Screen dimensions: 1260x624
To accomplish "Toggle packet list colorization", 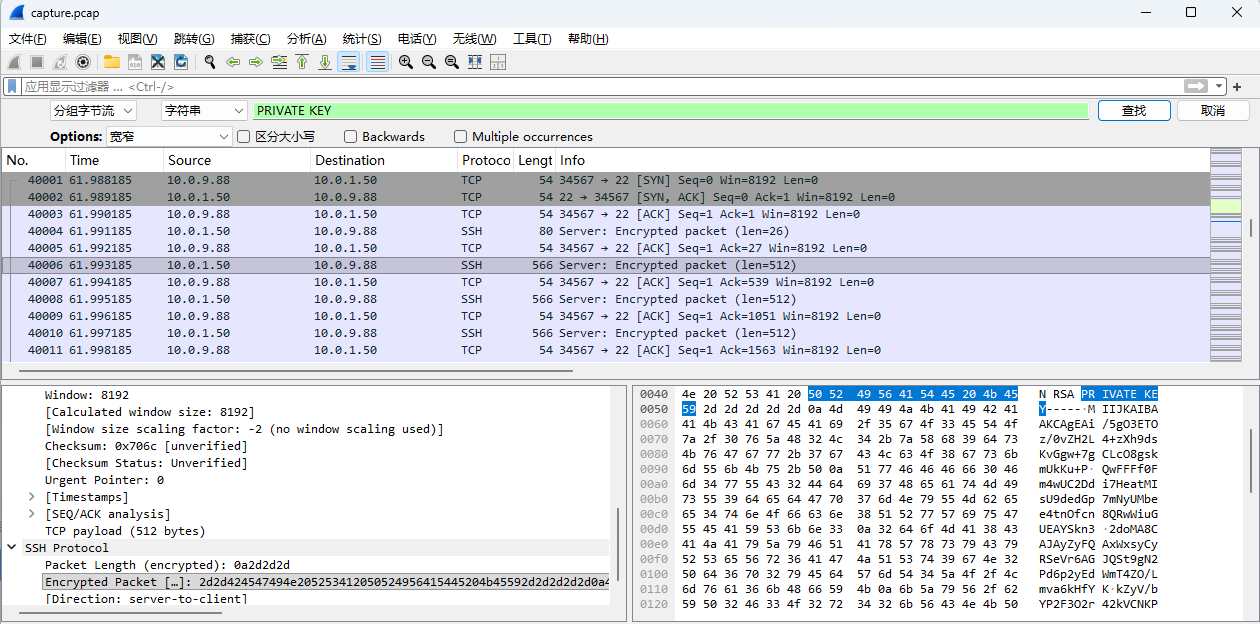I will 377,62.
